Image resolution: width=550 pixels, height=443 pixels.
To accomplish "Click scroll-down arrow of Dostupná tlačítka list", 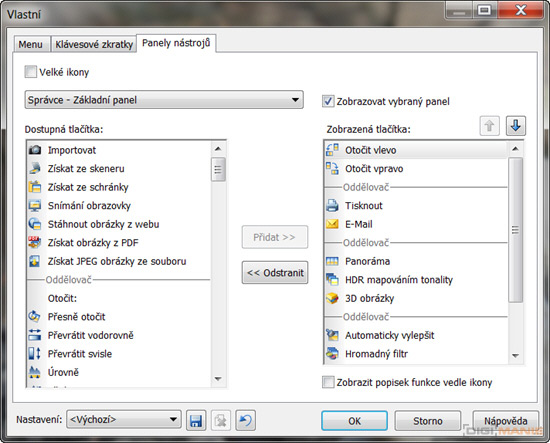I will pos(218,379).
